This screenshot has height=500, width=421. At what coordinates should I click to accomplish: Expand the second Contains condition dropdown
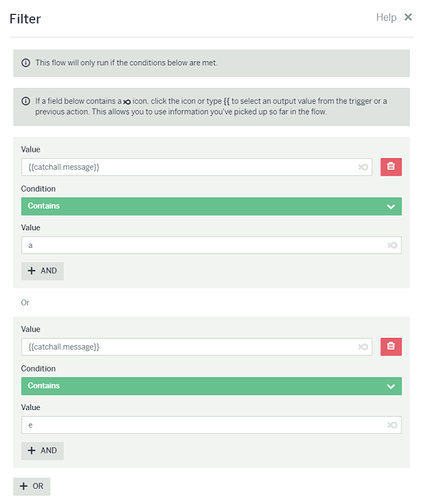(211, 386)
